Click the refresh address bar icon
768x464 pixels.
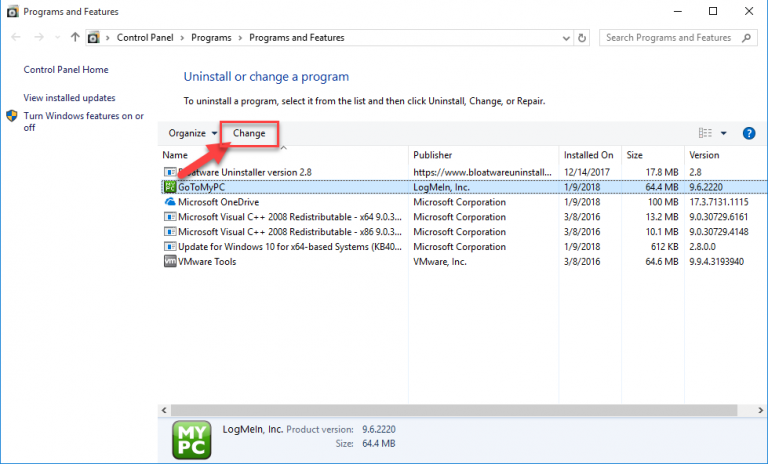pos(581,38)
